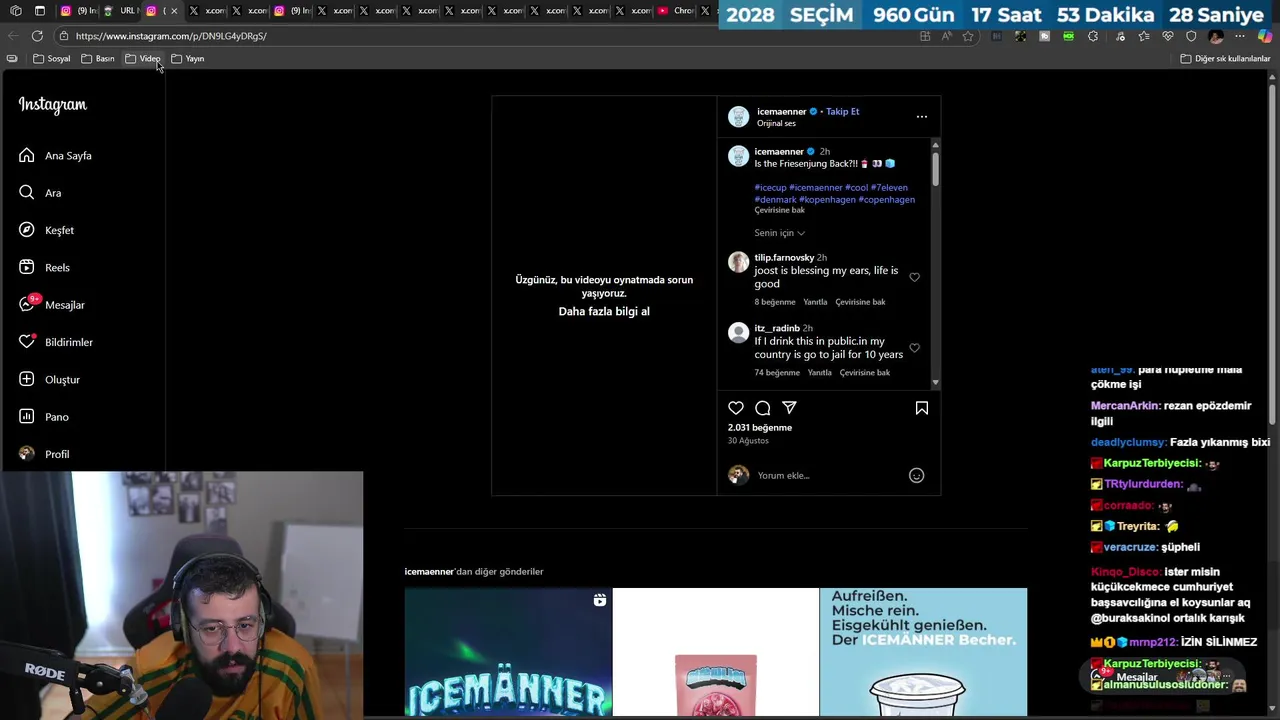Switch to the URL tab

(x=121, y=11)
